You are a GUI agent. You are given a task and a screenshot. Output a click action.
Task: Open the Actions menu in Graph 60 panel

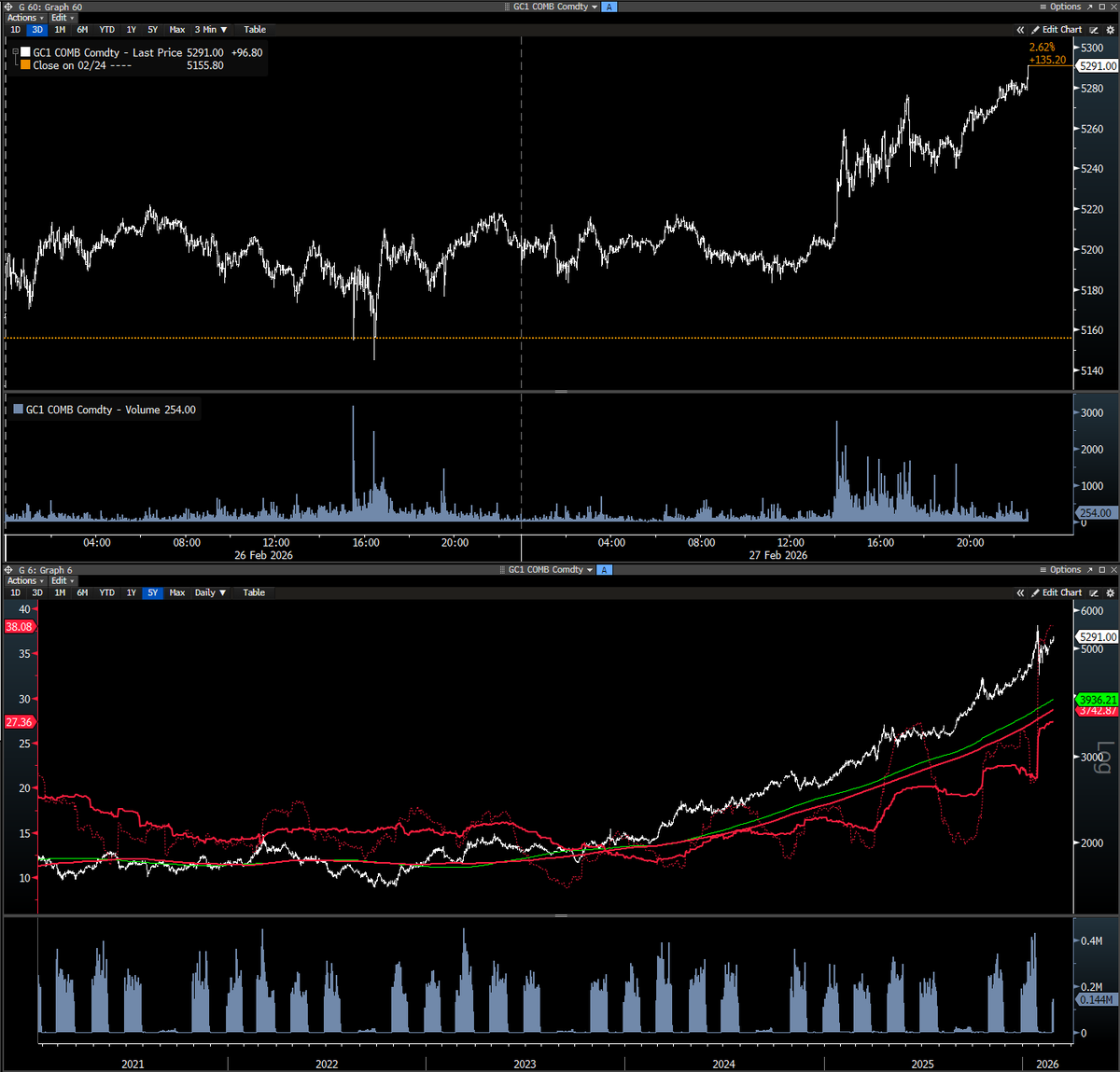click(x=24, y=18)
